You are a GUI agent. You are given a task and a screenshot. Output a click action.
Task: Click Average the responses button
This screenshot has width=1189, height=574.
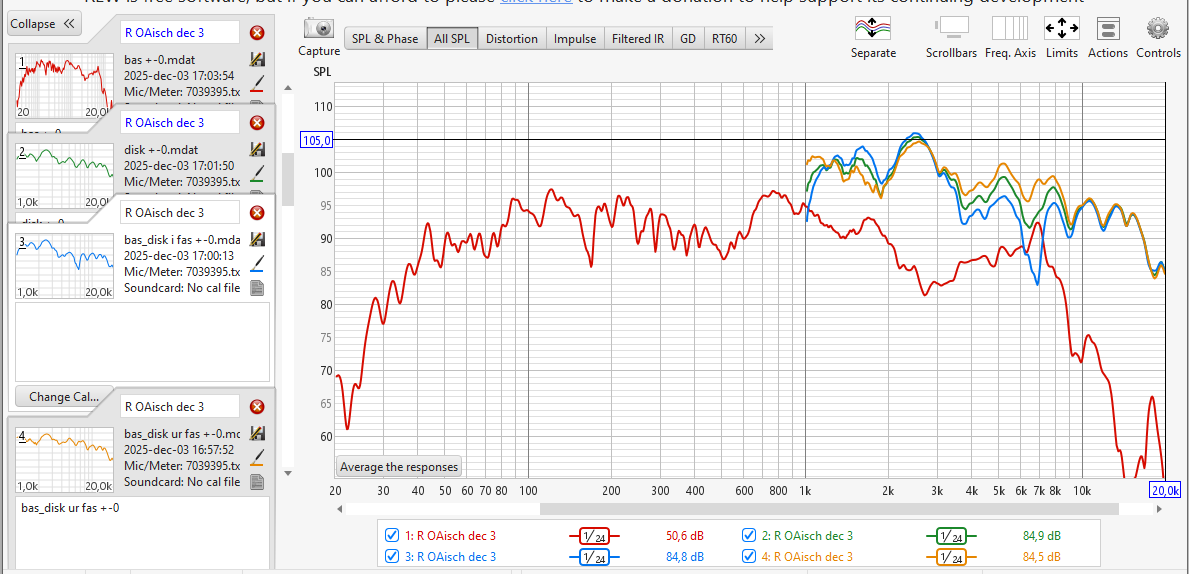(x=399, y=467)
